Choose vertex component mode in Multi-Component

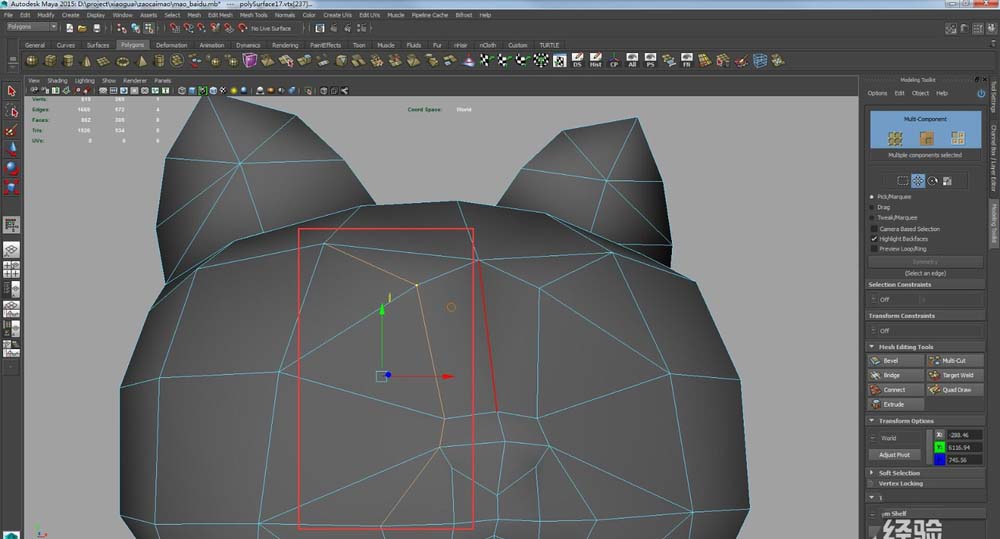895,138
